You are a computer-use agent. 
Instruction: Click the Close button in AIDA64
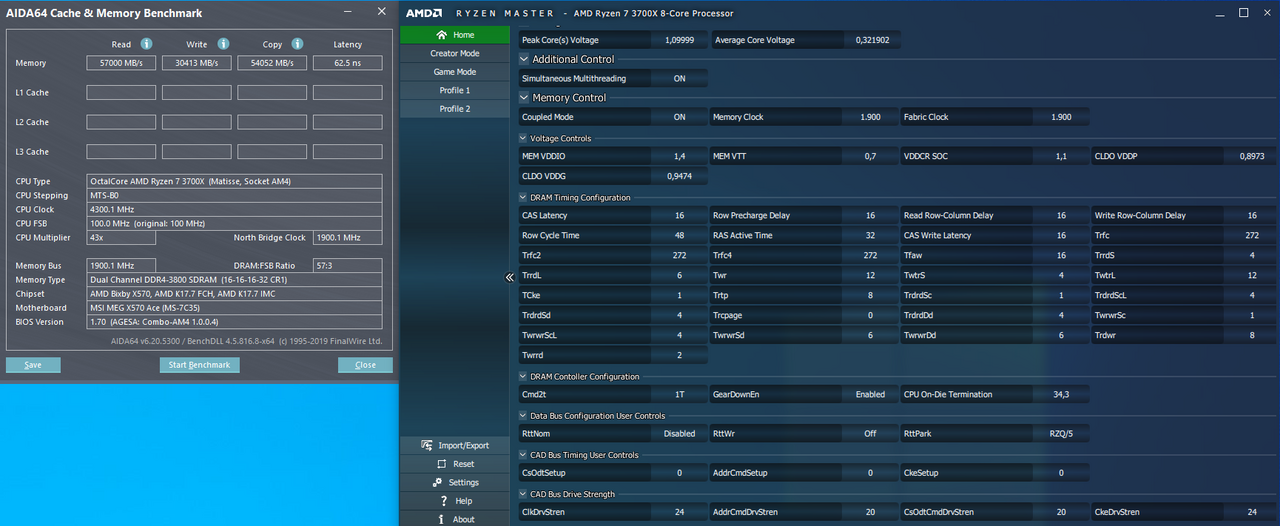[366, 365]
